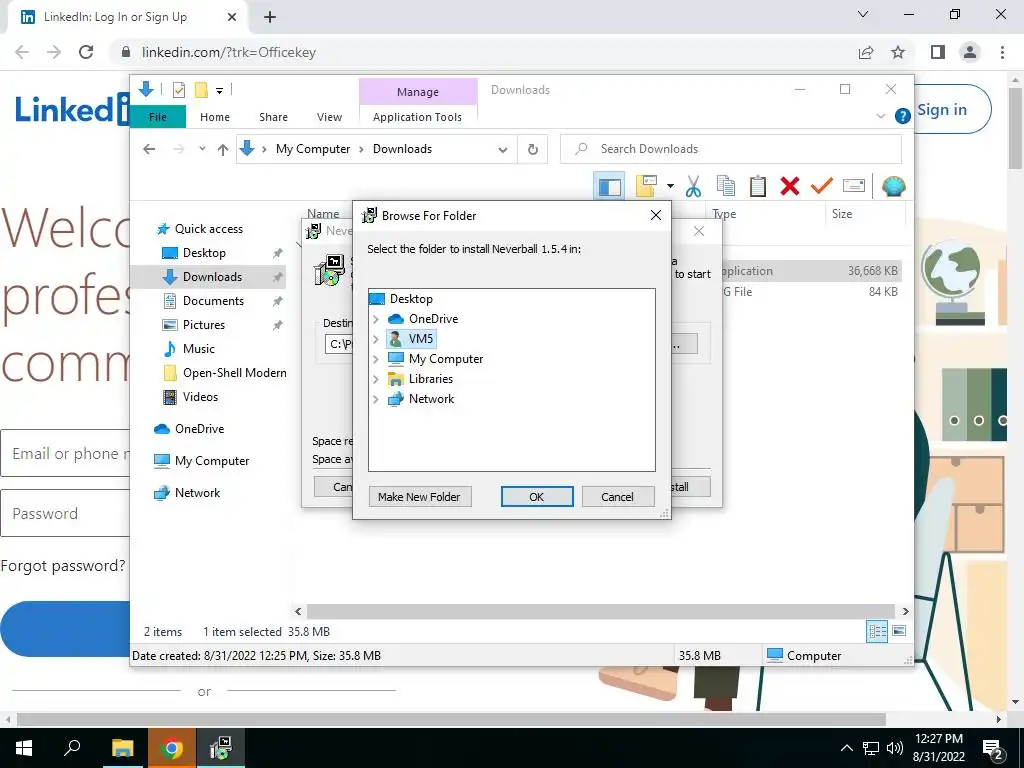Click the red X Delete icon in toolbar

pos(790,187)
